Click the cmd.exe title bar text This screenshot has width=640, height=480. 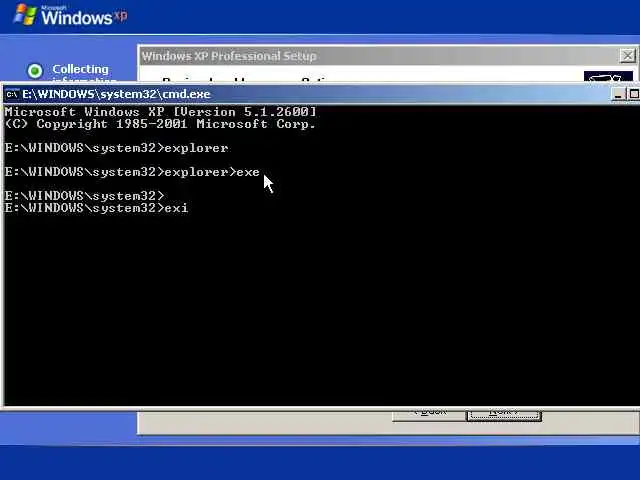(116, 94)
